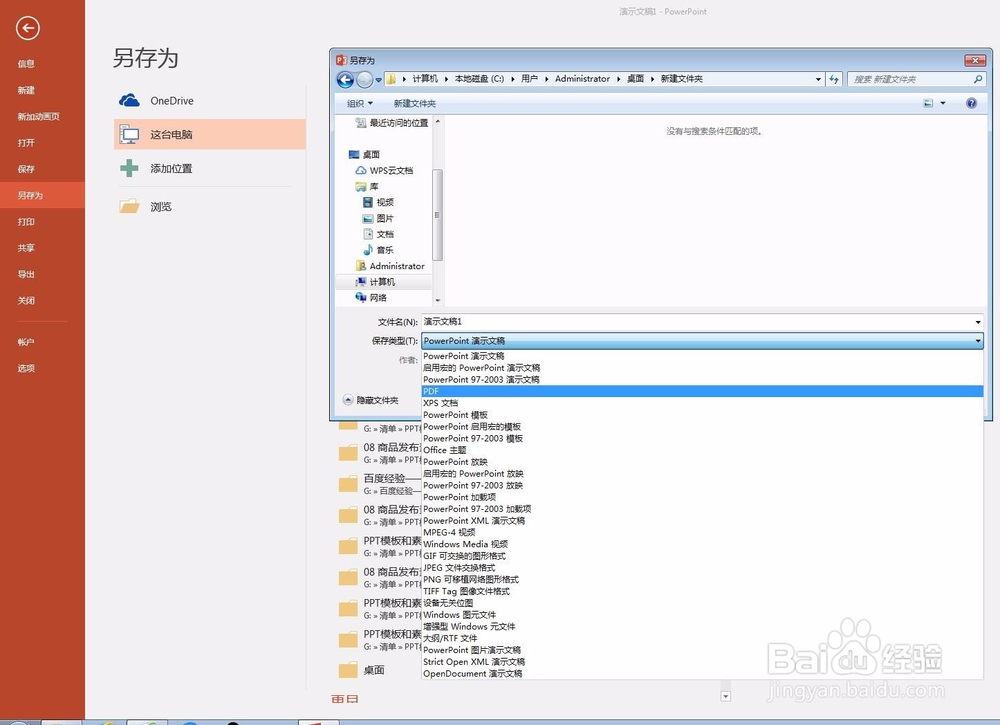This screenshot has width=1000, height=725.
Task: Open WPS云文档 in navigation tree
Action: point(384,170)
